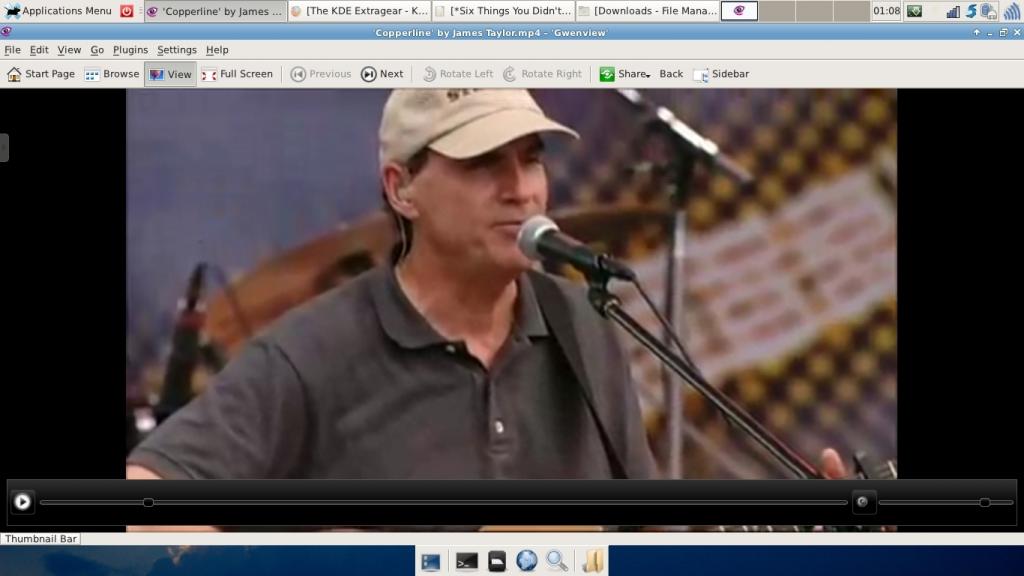1024x576 pixels.
Task: Select the first workspace in pager
Action: [739, 11]
